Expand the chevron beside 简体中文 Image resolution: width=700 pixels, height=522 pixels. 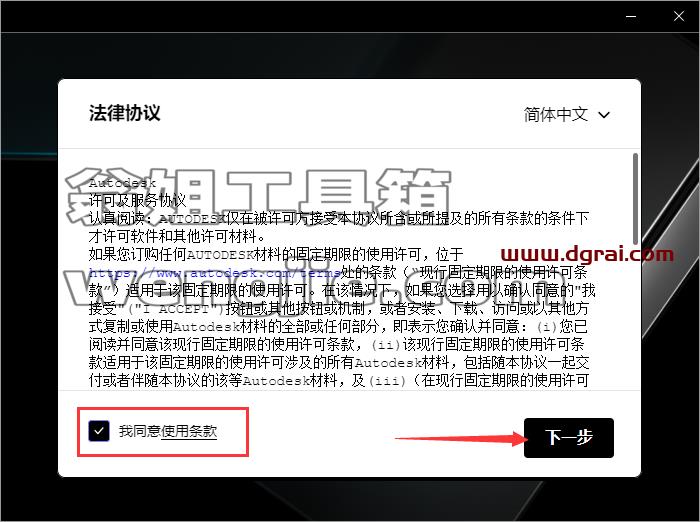tap(604, 115)
